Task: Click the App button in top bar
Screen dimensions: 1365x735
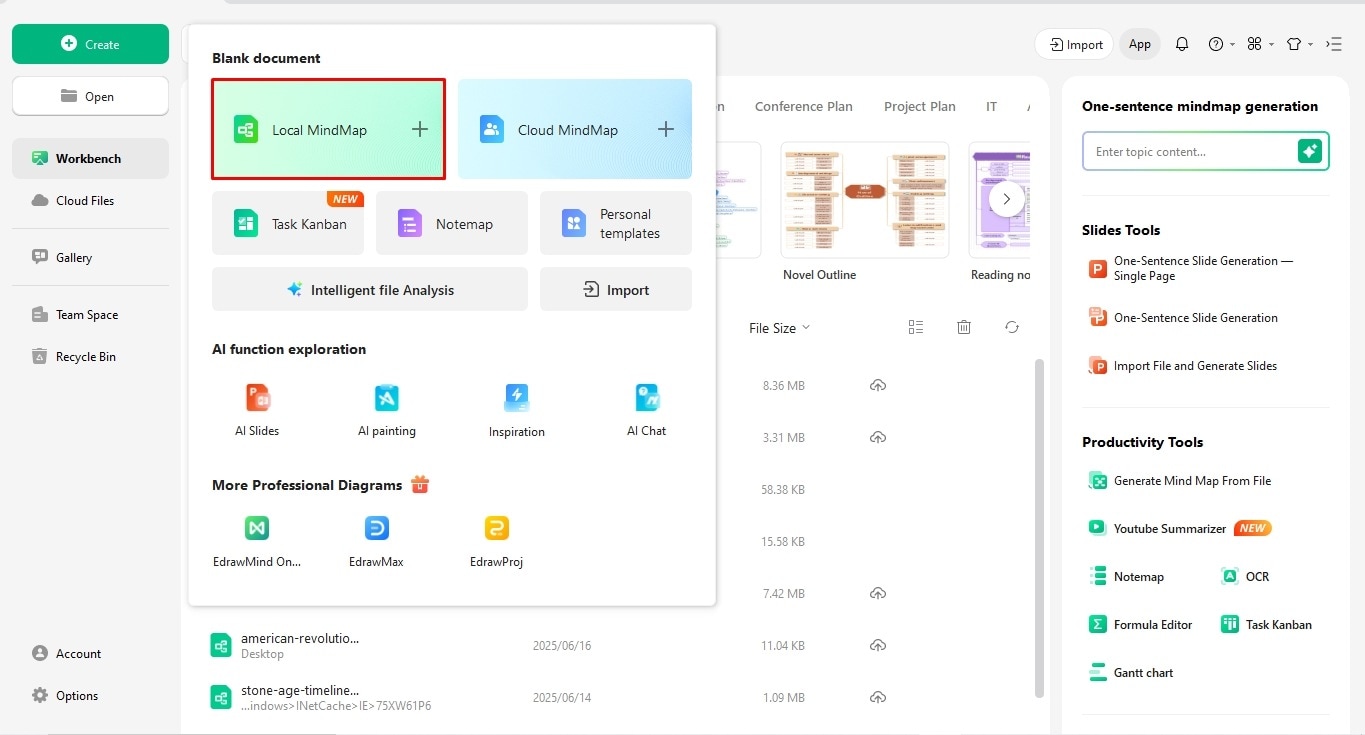Action: pos(1140,44)
